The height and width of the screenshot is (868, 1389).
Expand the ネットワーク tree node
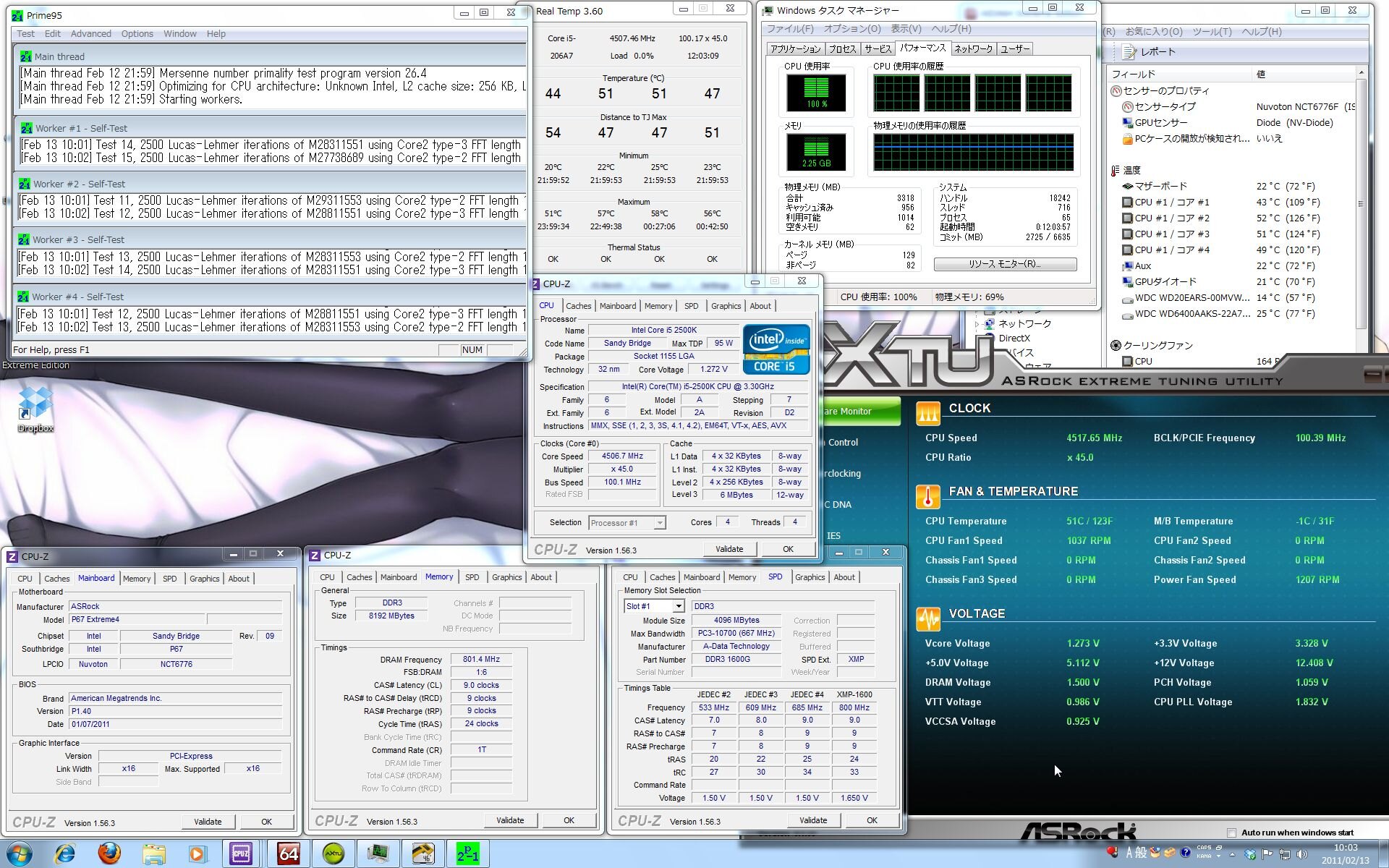977,324
